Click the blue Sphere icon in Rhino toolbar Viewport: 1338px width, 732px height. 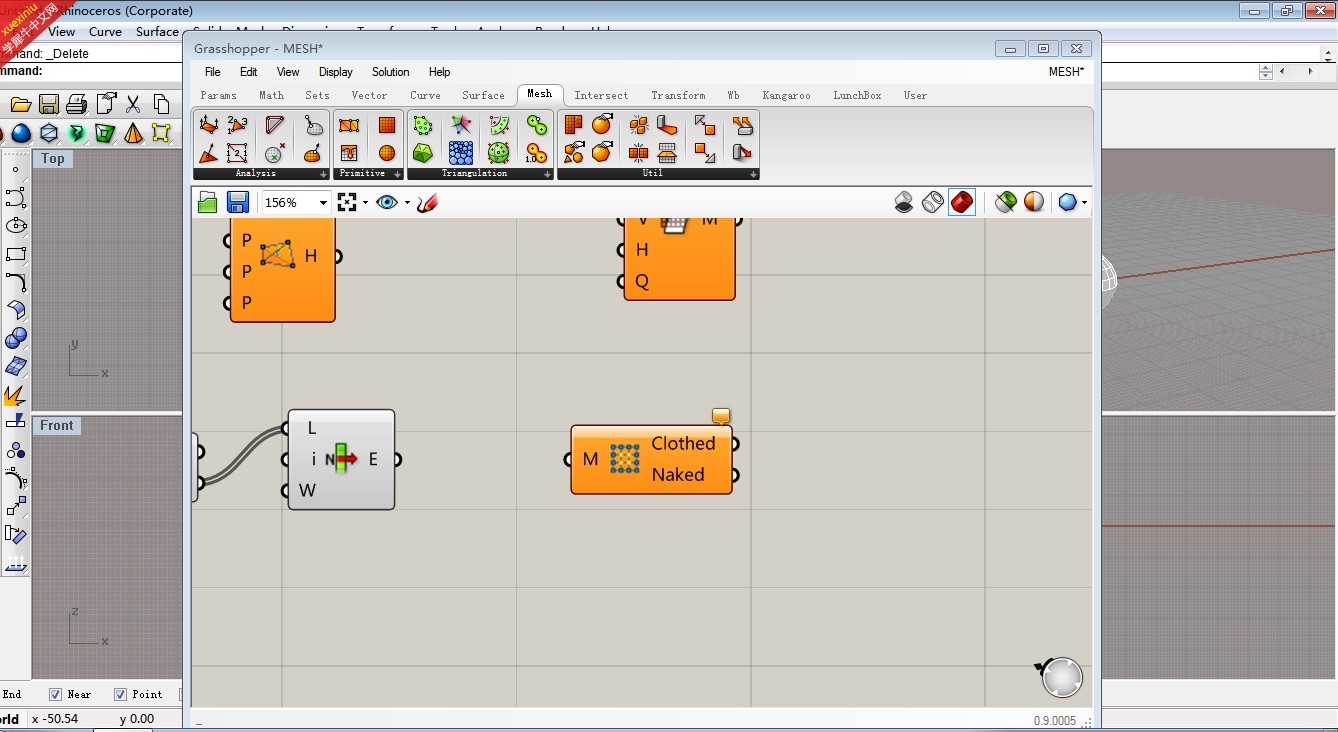[21, 133]
